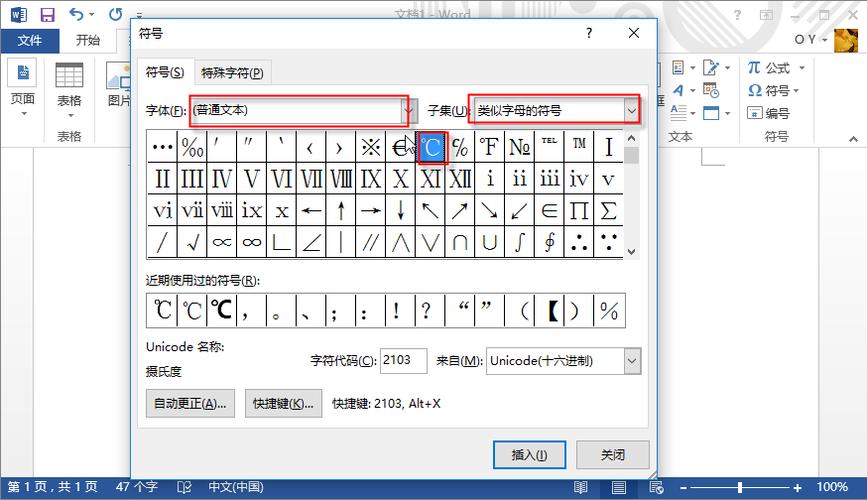Click the Undo arrow icon
Screen dimensions: 867x500
pyautogui.click(x=76, y=14)
